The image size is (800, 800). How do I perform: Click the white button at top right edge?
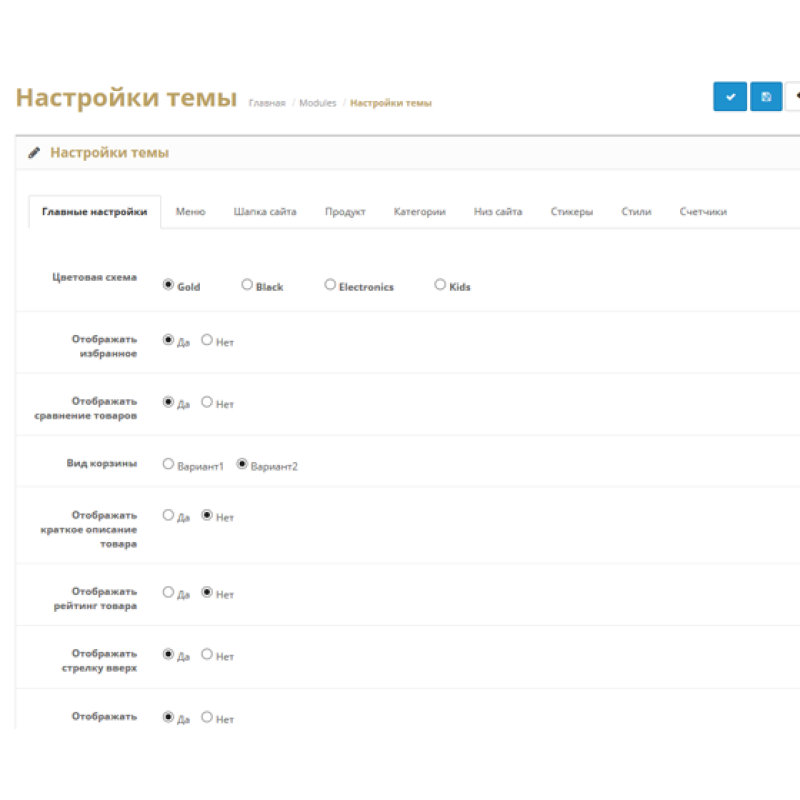(796, 96)
